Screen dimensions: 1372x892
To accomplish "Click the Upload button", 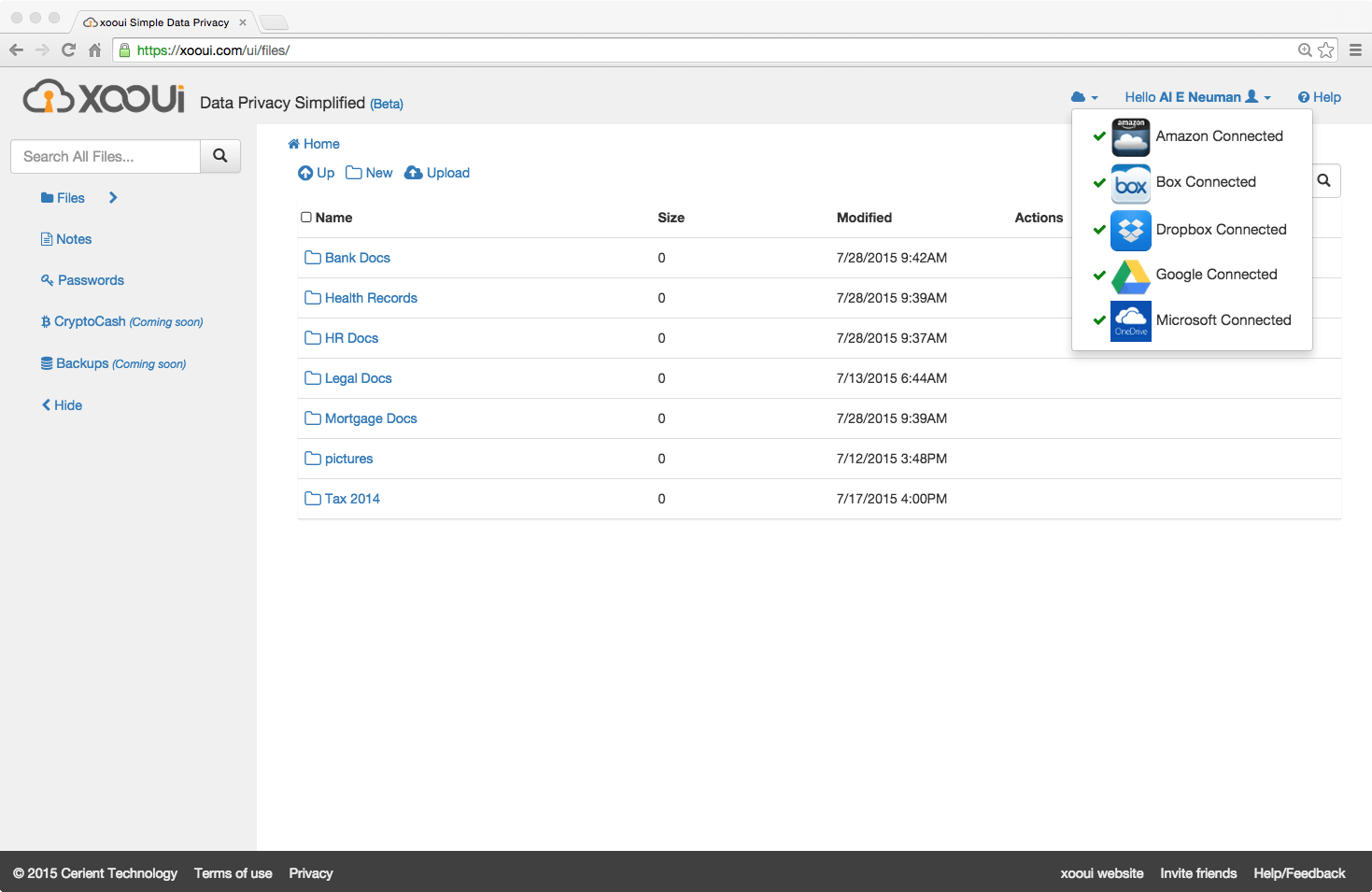I will (x=437, y=173).
